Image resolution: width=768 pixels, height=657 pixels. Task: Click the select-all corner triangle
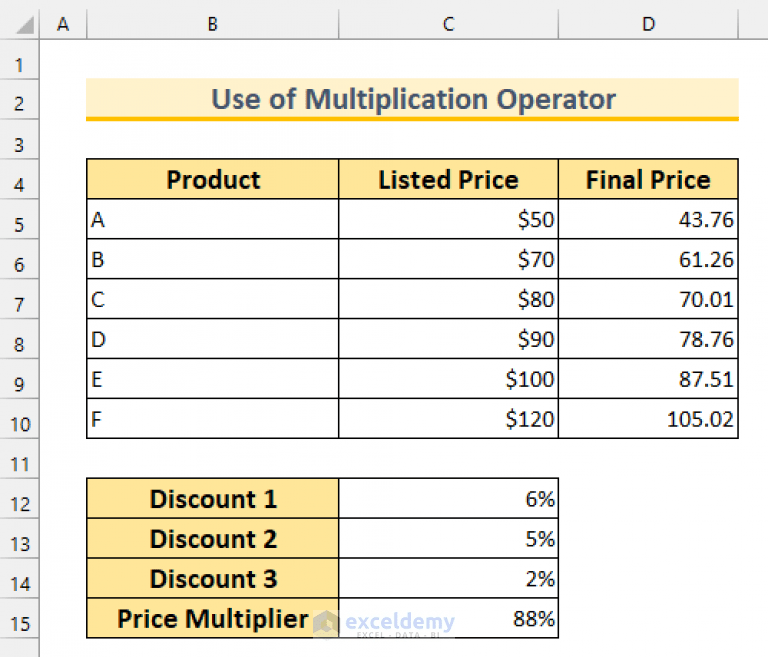point(24,25)
